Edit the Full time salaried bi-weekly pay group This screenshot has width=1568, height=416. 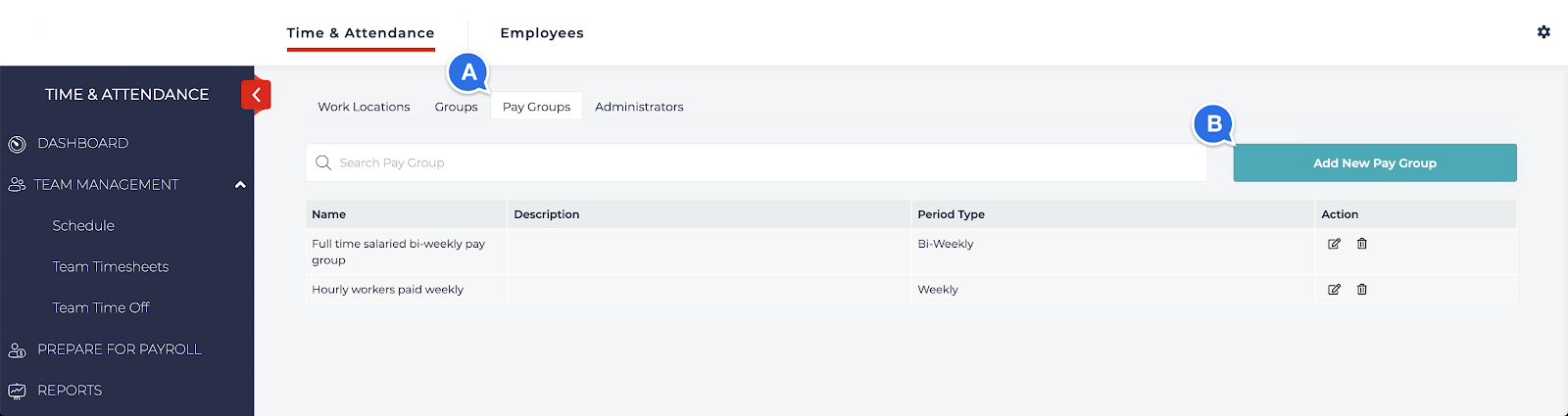(x=1334, y=244)
